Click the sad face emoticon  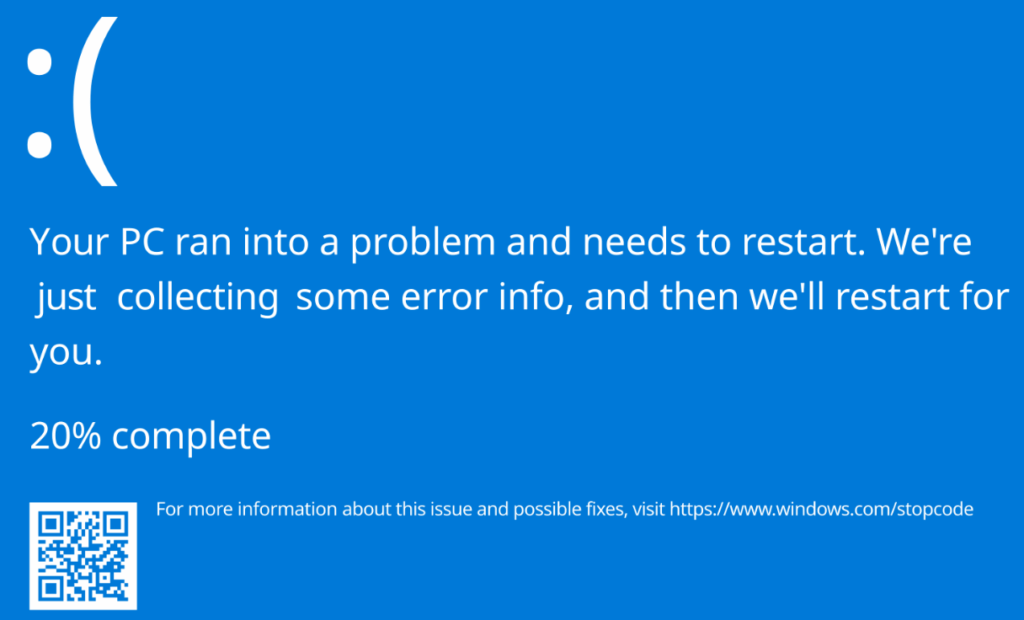[x=70, y=100]
